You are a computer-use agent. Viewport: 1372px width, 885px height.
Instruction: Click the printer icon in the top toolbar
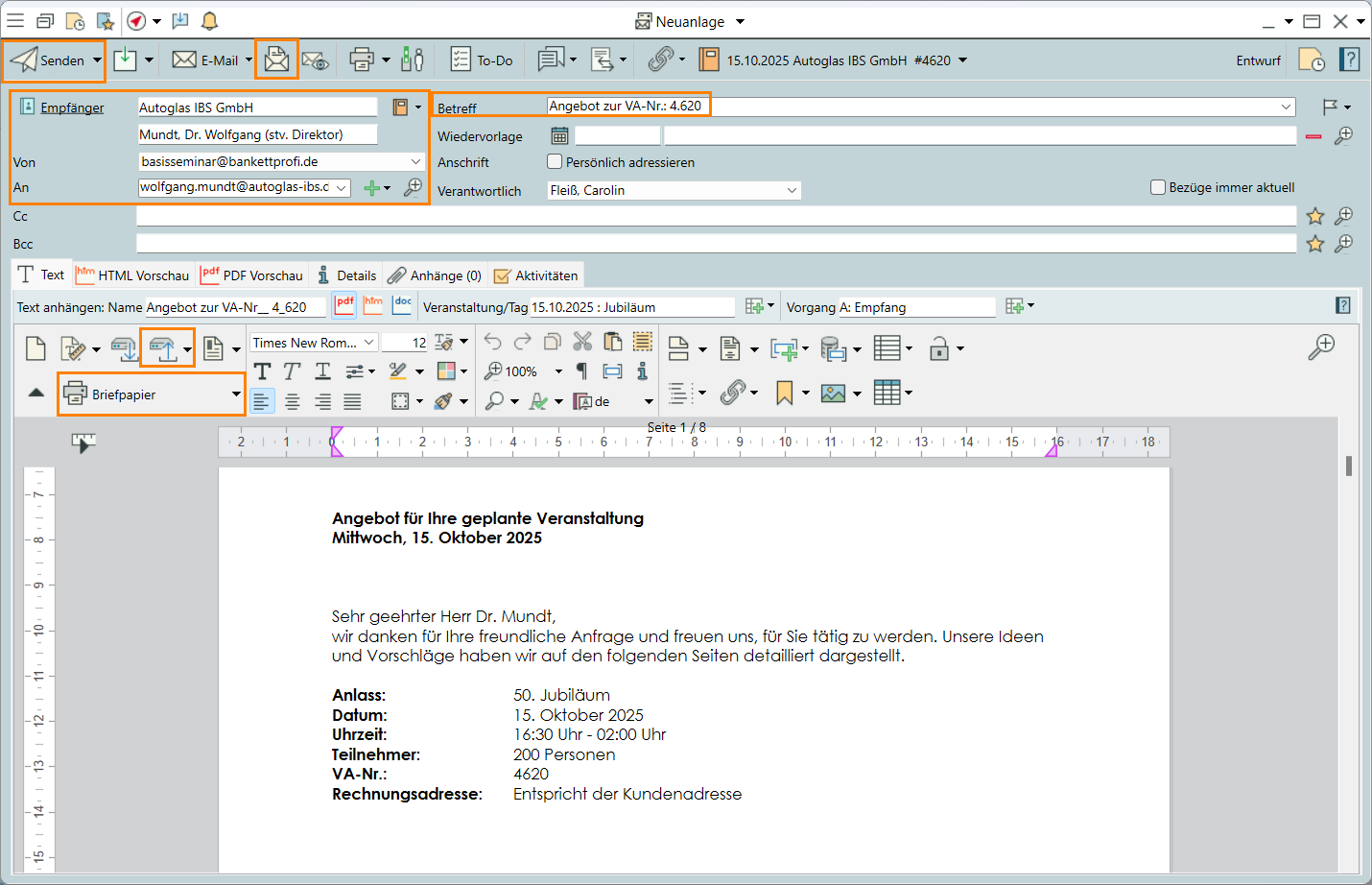[x=361, y=60]
